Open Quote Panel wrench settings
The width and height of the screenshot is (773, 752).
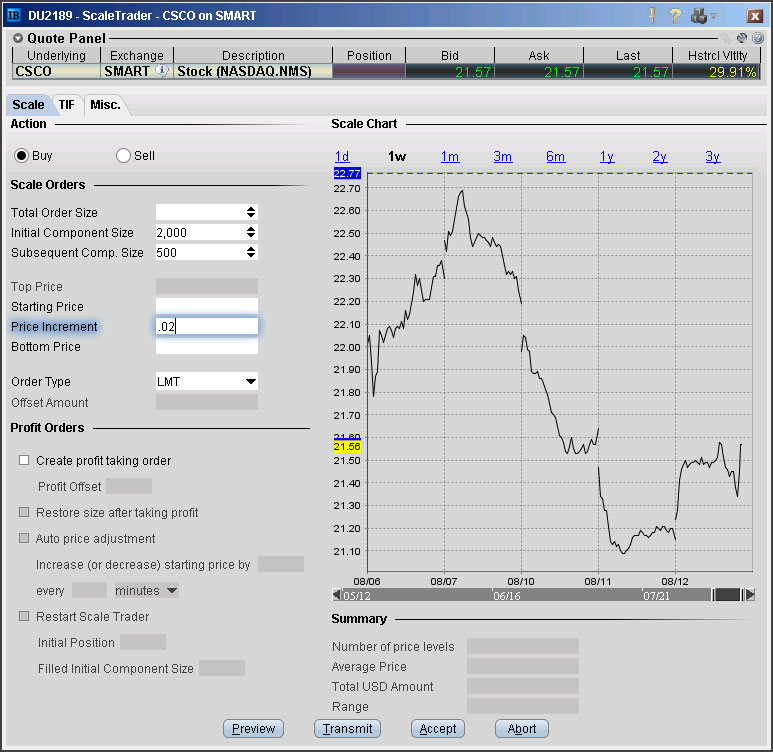coord(743,38)
